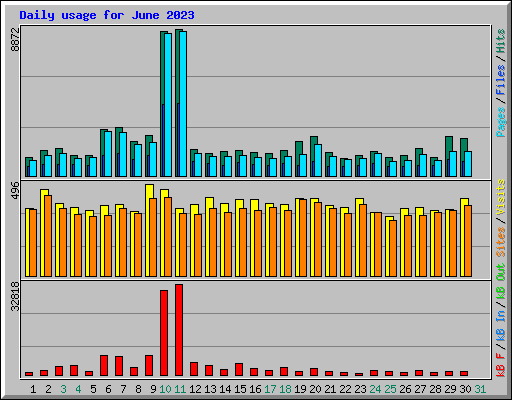Click the day 11 red kB bar
The height and width of the screenshot is (400, 512).
[x=179, y=330]
